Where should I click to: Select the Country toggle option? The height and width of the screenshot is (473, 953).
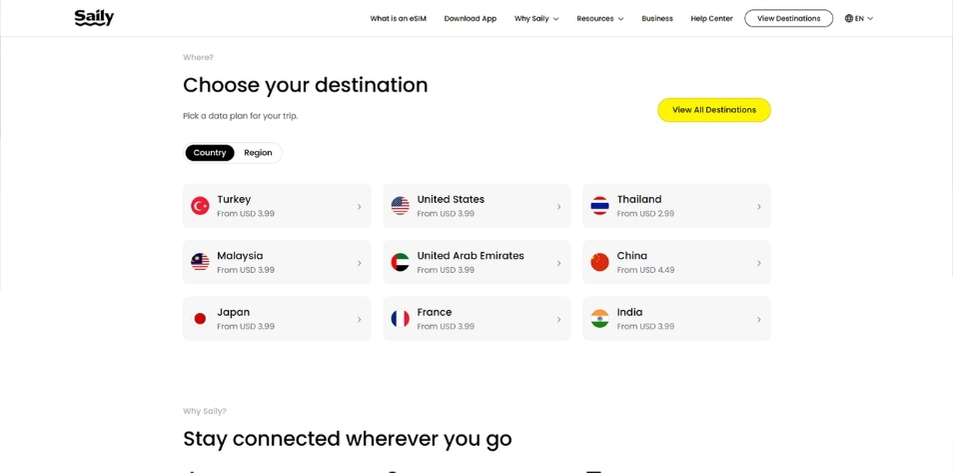[209, 153]
